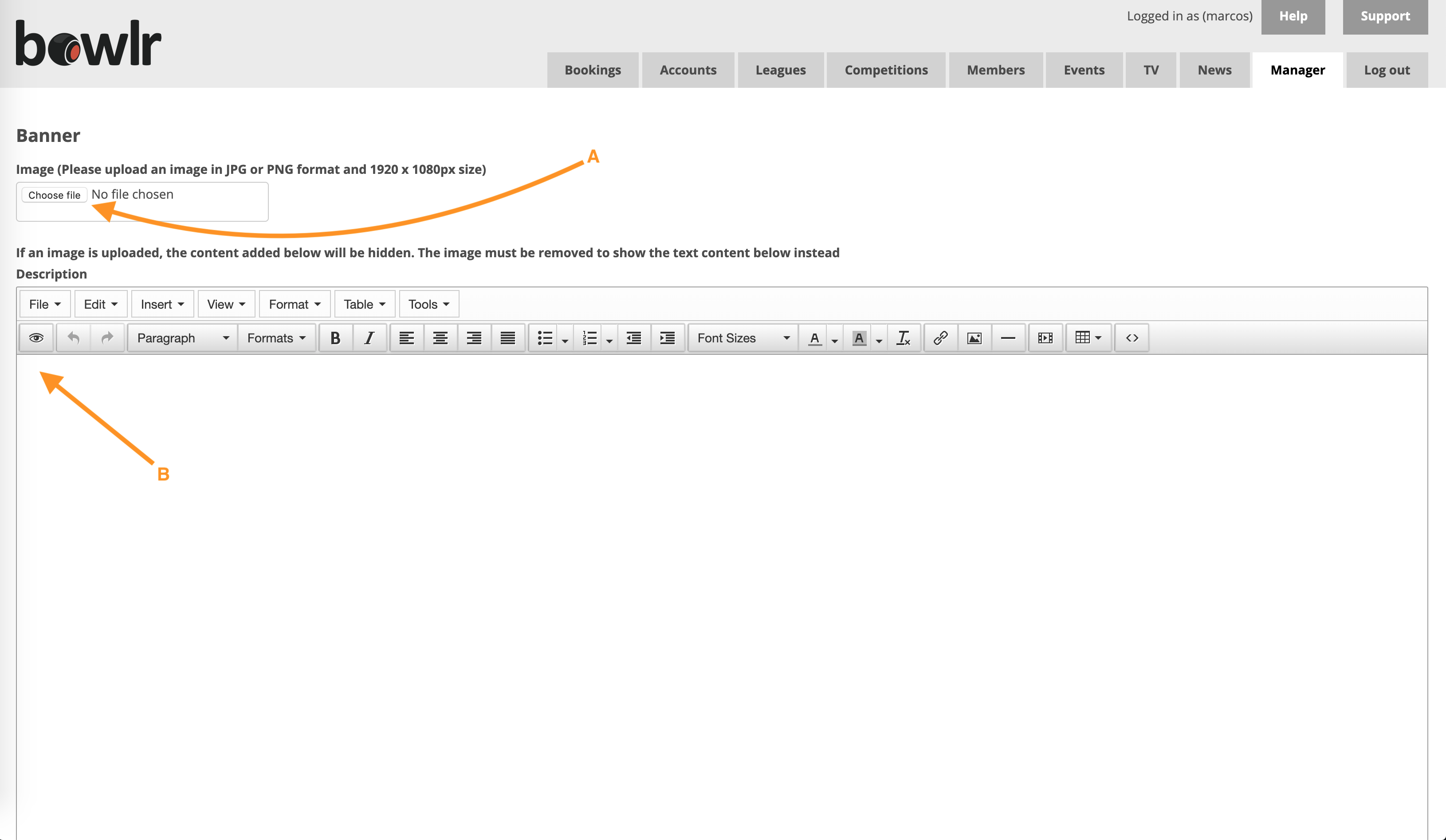
Task: Open the editor Insert menu
Action: [162, 304]
